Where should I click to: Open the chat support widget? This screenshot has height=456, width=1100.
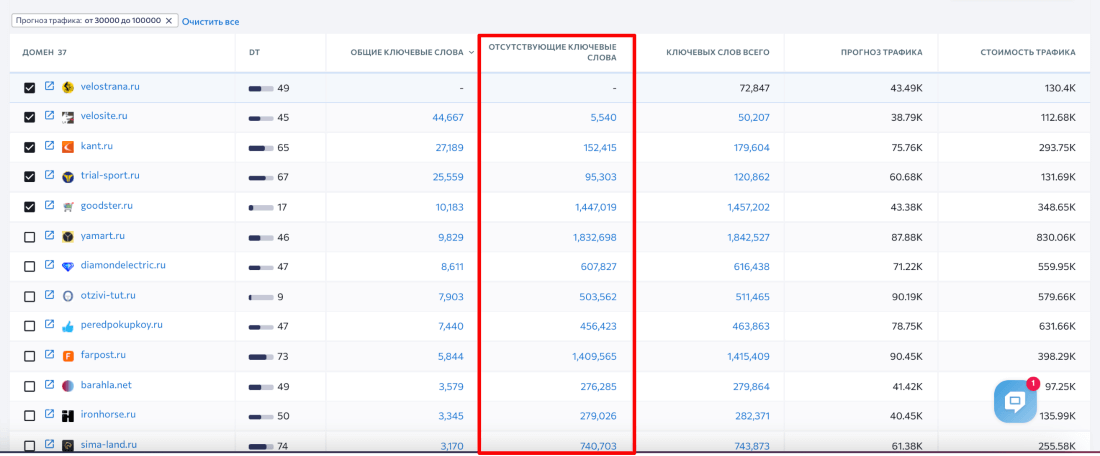1013,402
